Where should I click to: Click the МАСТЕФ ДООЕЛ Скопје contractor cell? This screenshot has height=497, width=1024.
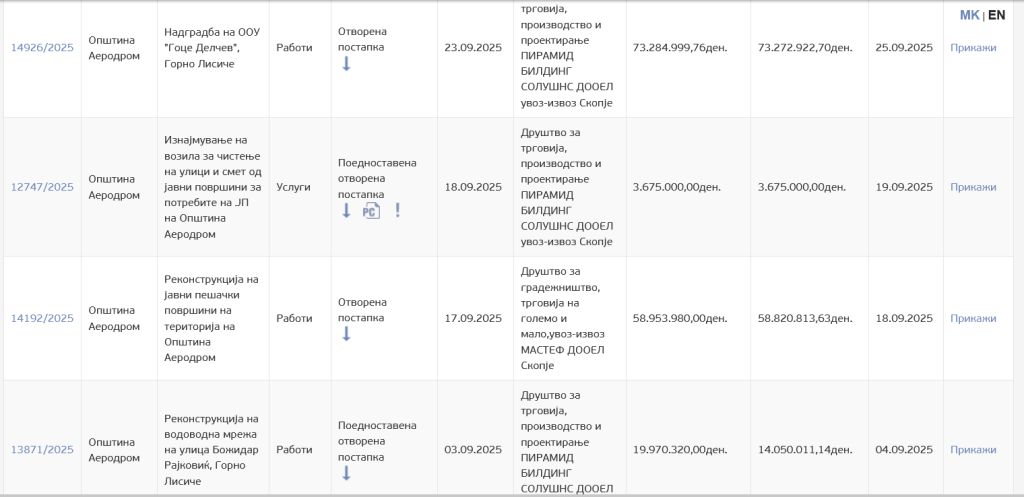click(x=568, y=318)
